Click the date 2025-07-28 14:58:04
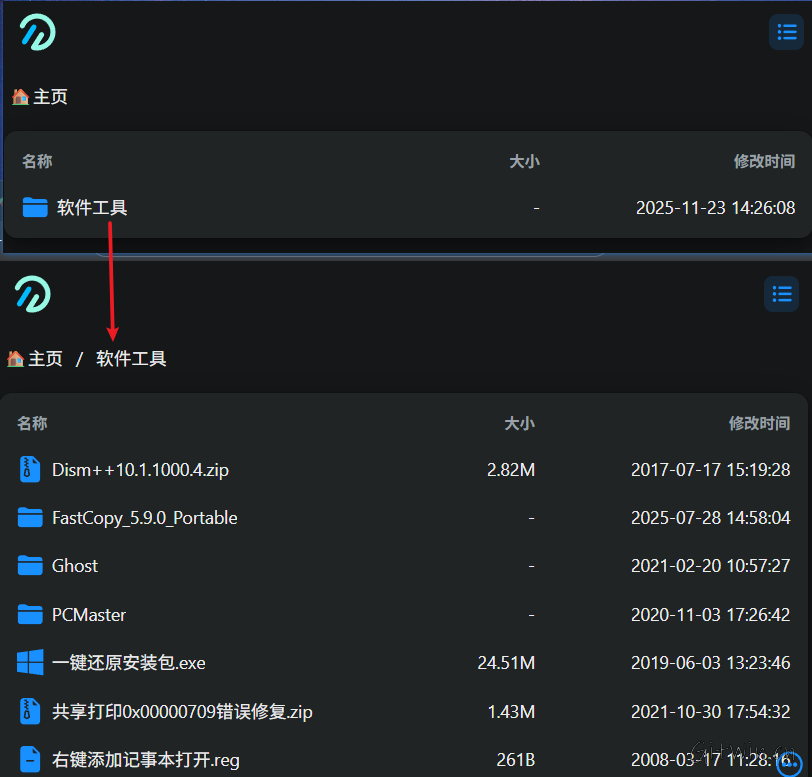The width and height of the screenshot is (812, 777). coord(710,518)
